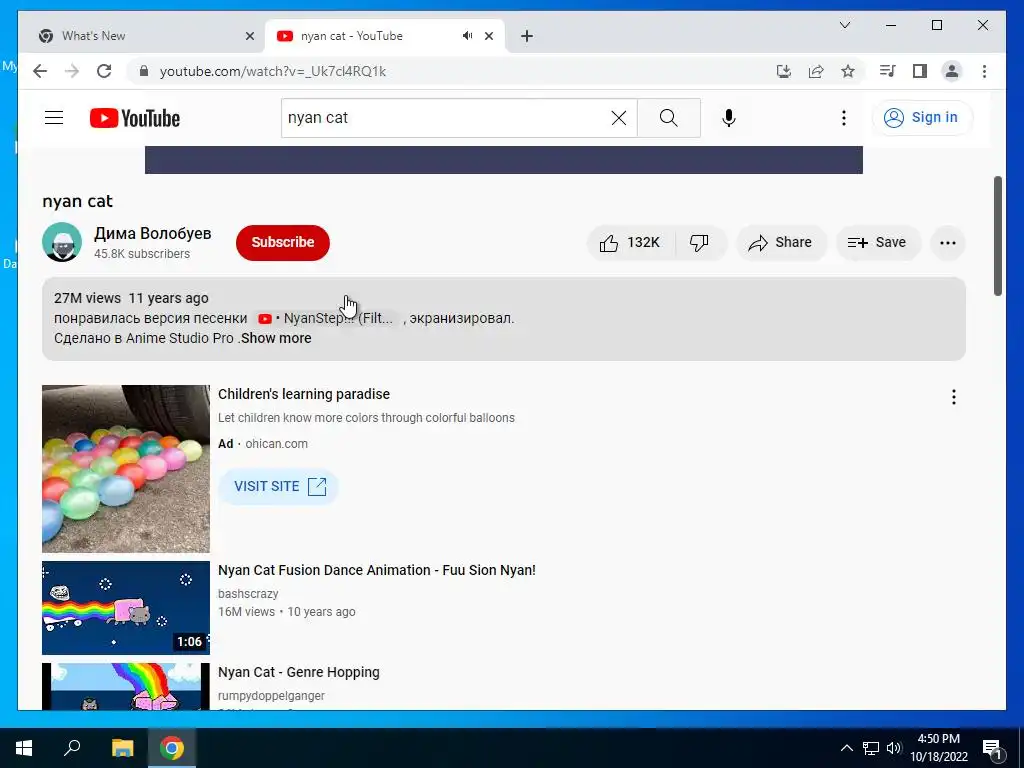Toggle Chrome side panel
The width and height of the screenshot is (1024, 768).
920,71
